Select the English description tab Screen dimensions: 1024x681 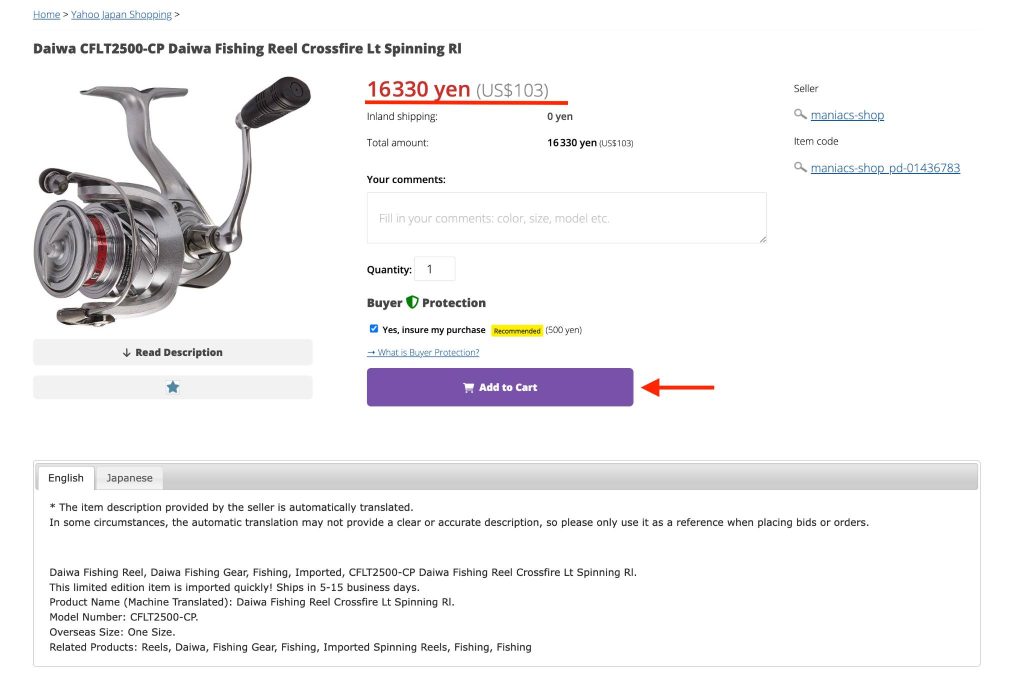66,478
